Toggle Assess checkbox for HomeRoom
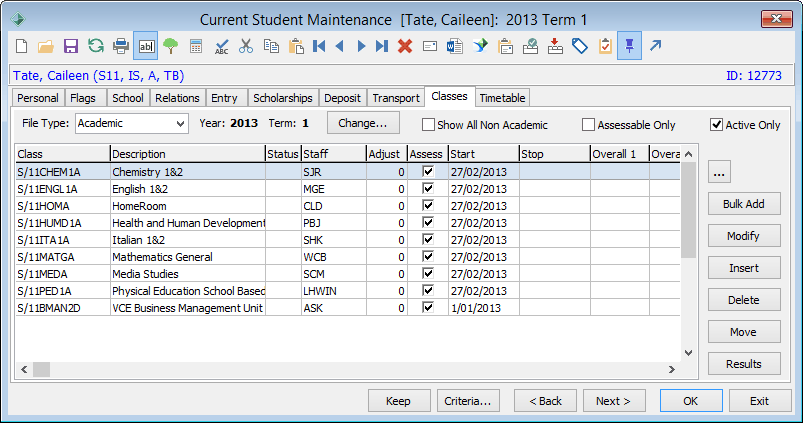The height and width of the screenshot is (423, 803). coord(428,205)
